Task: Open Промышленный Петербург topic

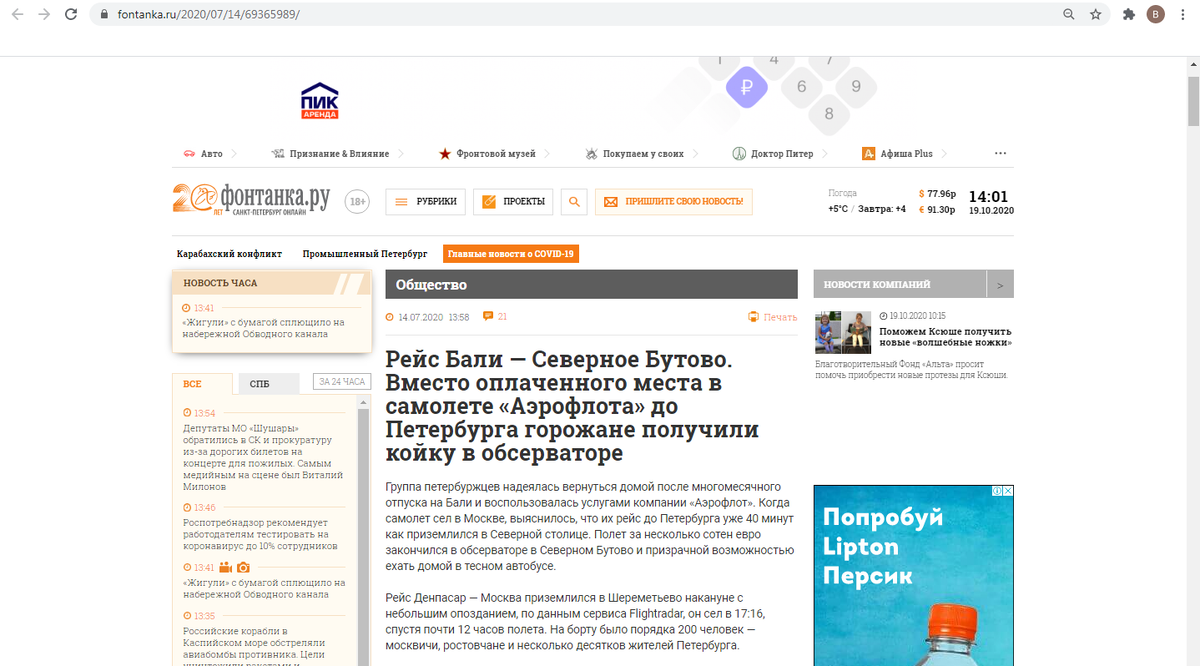Action: click(365, 254)
